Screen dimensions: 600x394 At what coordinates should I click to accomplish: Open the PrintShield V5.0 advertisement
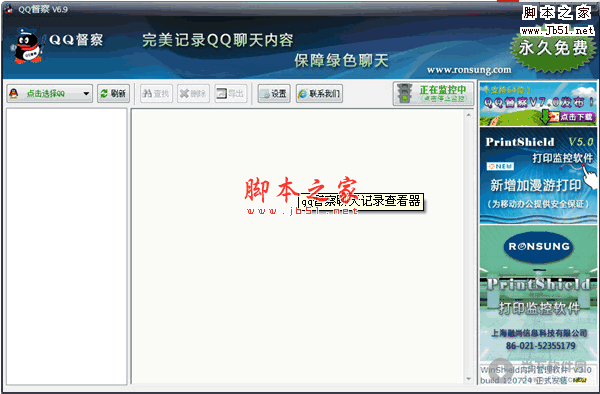click(538, 175)
